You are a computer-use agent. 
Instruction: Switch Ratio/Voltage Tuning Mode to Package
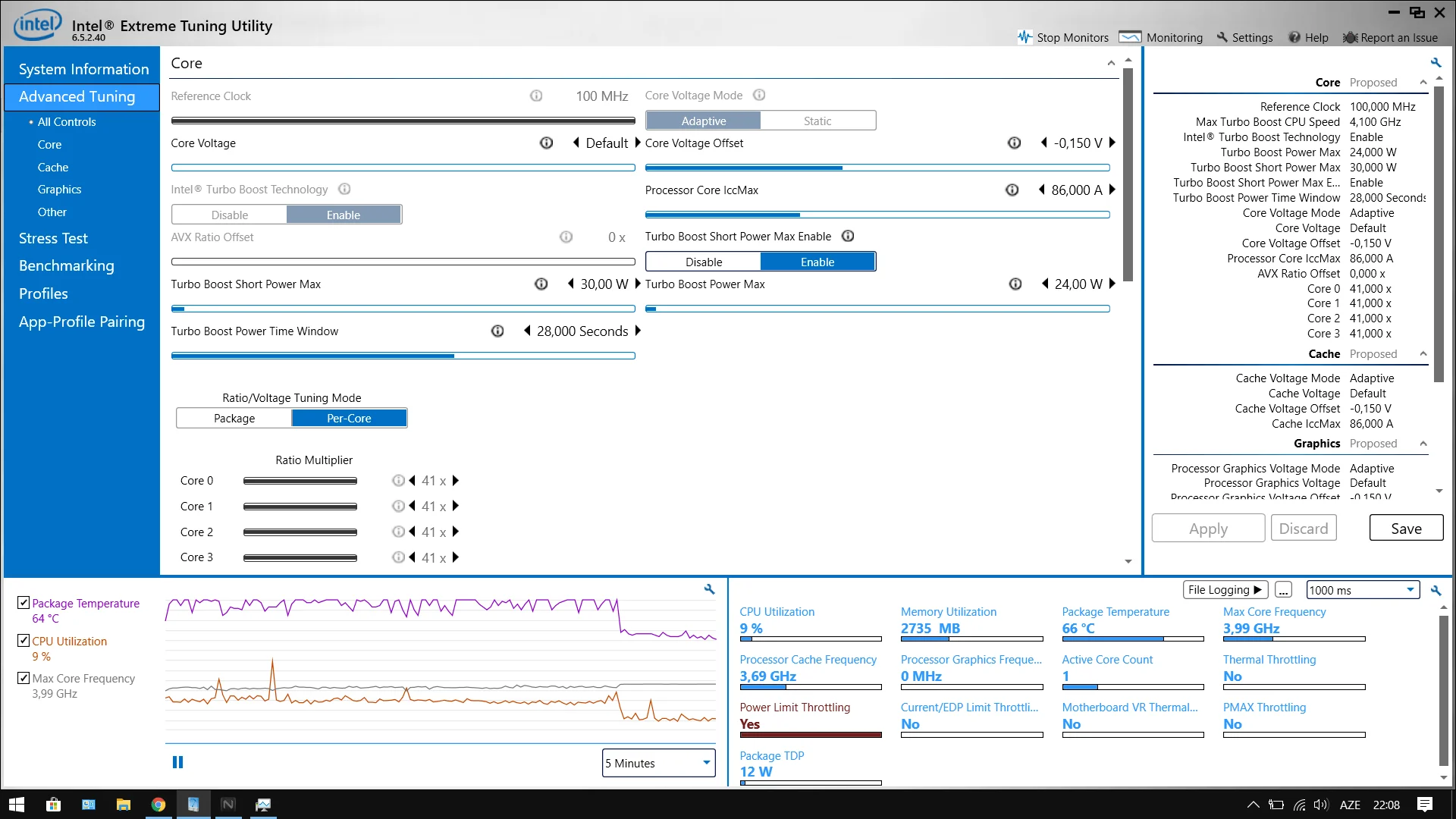pyautogui.click(x=234, y=419)
